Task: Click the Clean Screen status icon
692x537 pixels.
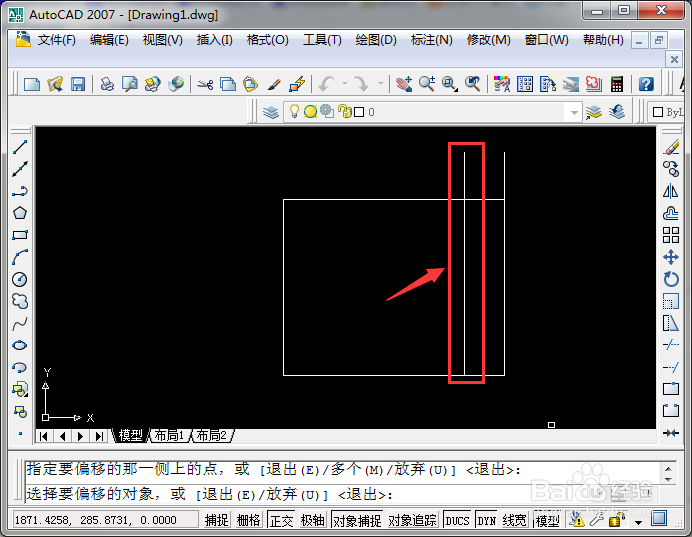Action: coord(659,518)
